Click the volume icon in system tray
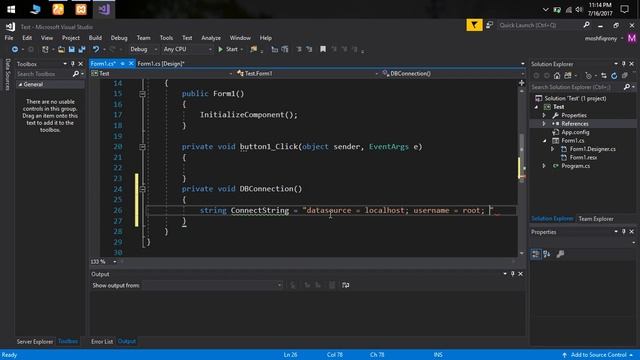The height and width of the screenshot is (360, 640). coord(579,9)
